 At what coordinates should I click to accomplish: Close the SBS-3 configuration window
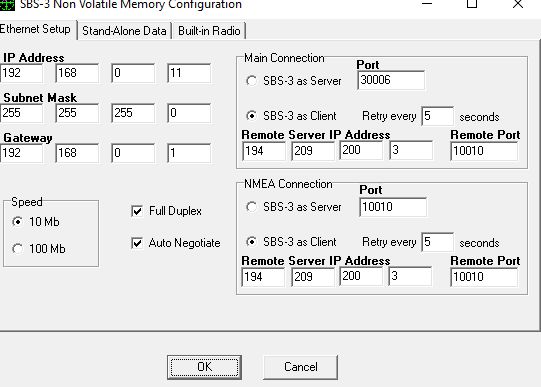click(518, 4)
